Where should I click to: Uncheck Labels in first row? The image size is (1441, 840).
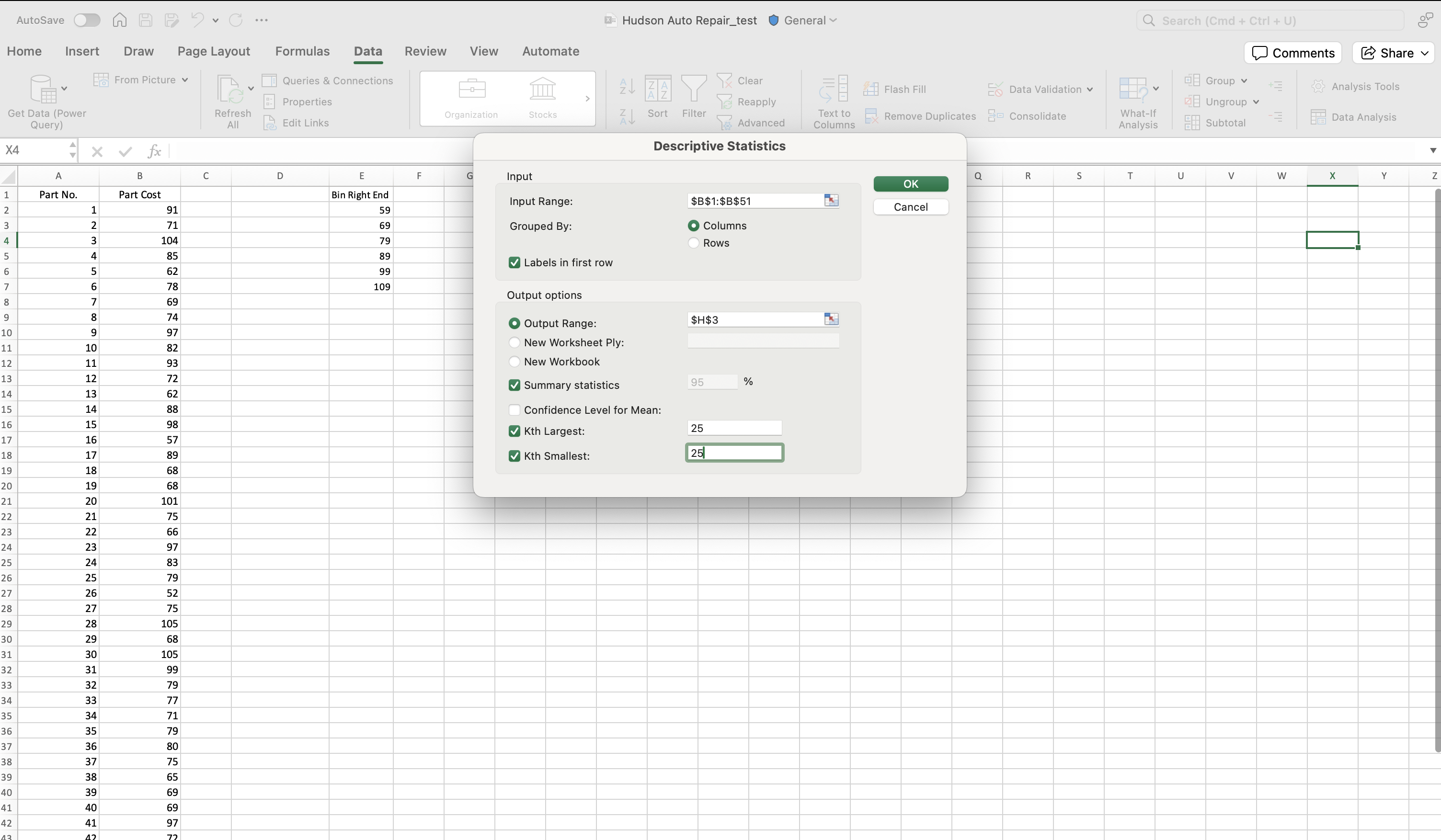click(x=514, y=262)
